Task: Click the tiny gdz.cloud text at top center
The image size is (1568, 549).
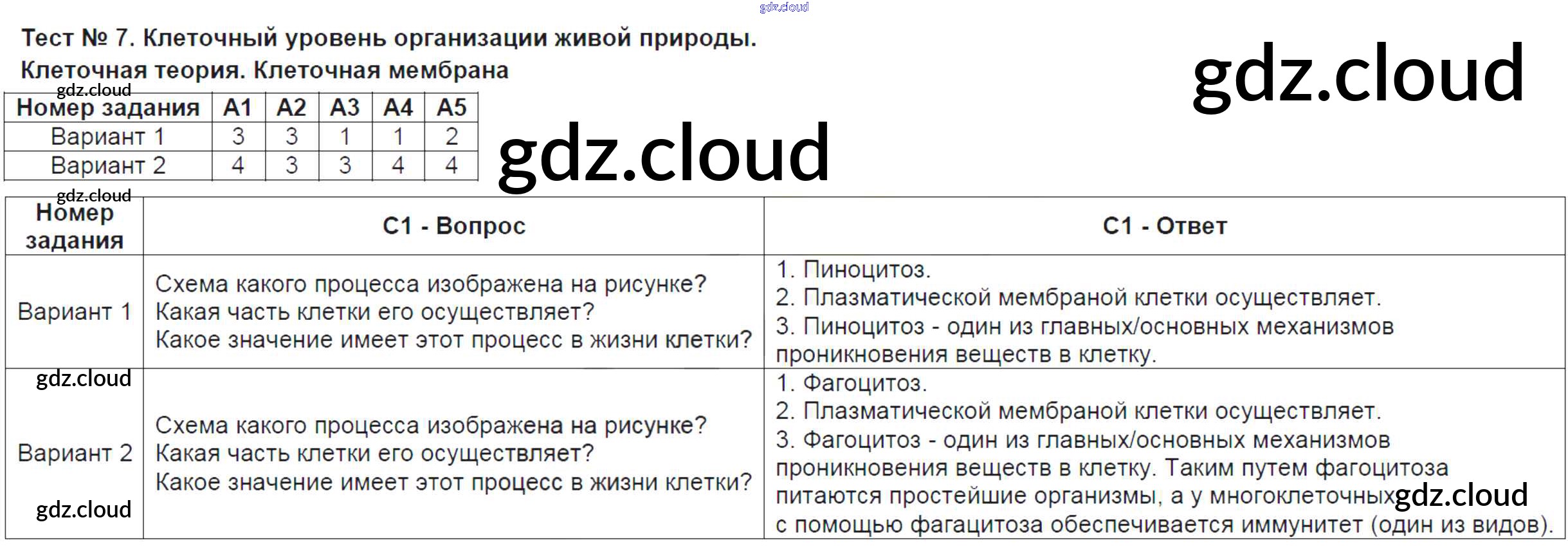Action: click(783, 7)
